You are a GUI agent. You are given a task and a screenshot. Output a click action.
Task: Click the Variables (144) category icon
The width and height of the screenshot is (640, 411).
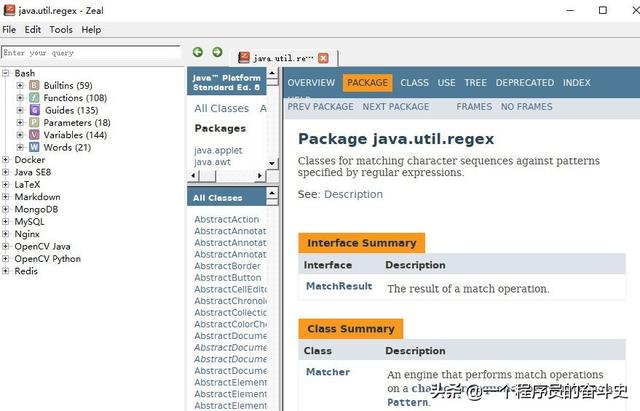coord(34,135)
